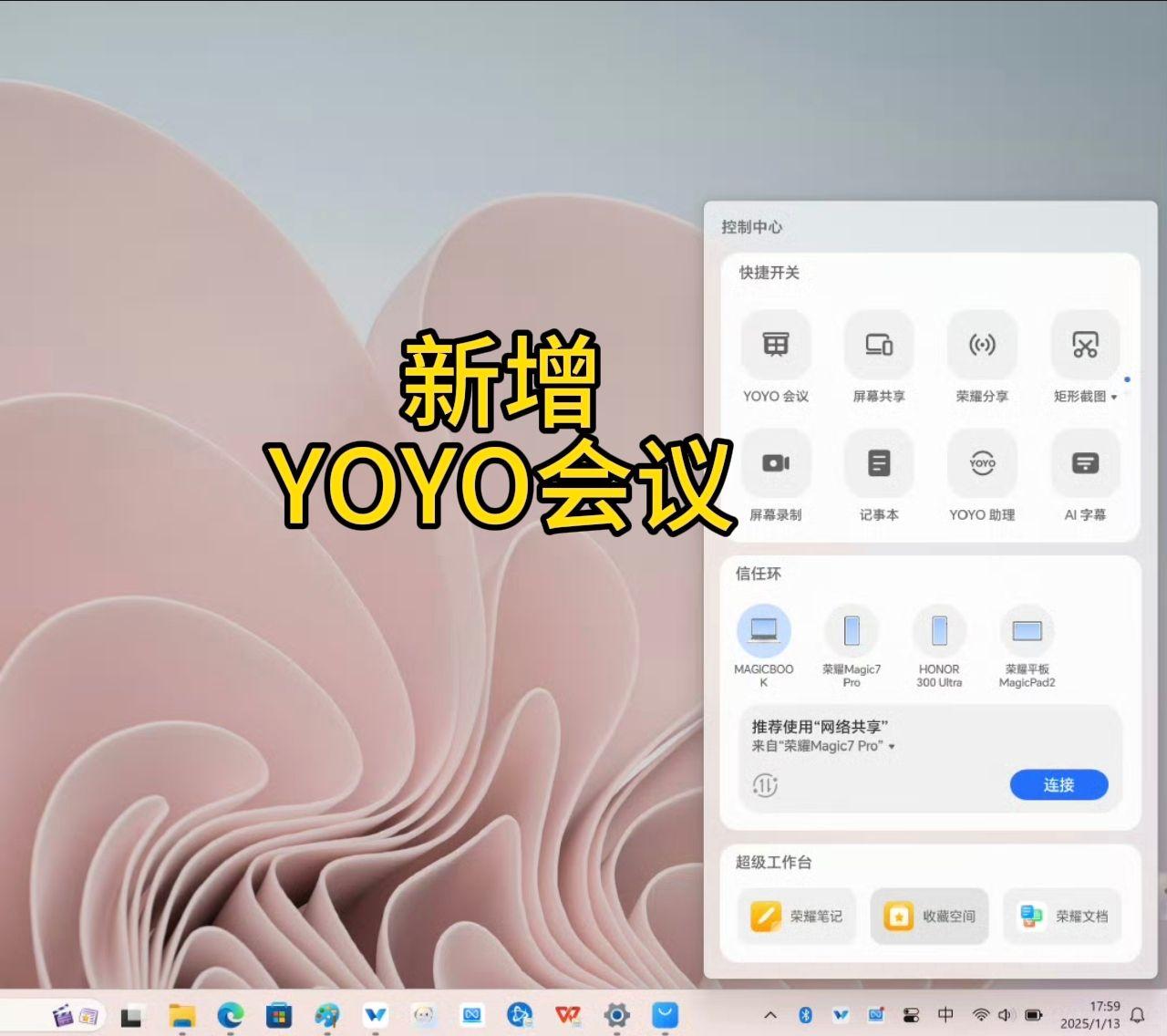Open 荣耀笔记 in 超级工作台
Screen dimensions: 1167x1036
click(797, 916)
